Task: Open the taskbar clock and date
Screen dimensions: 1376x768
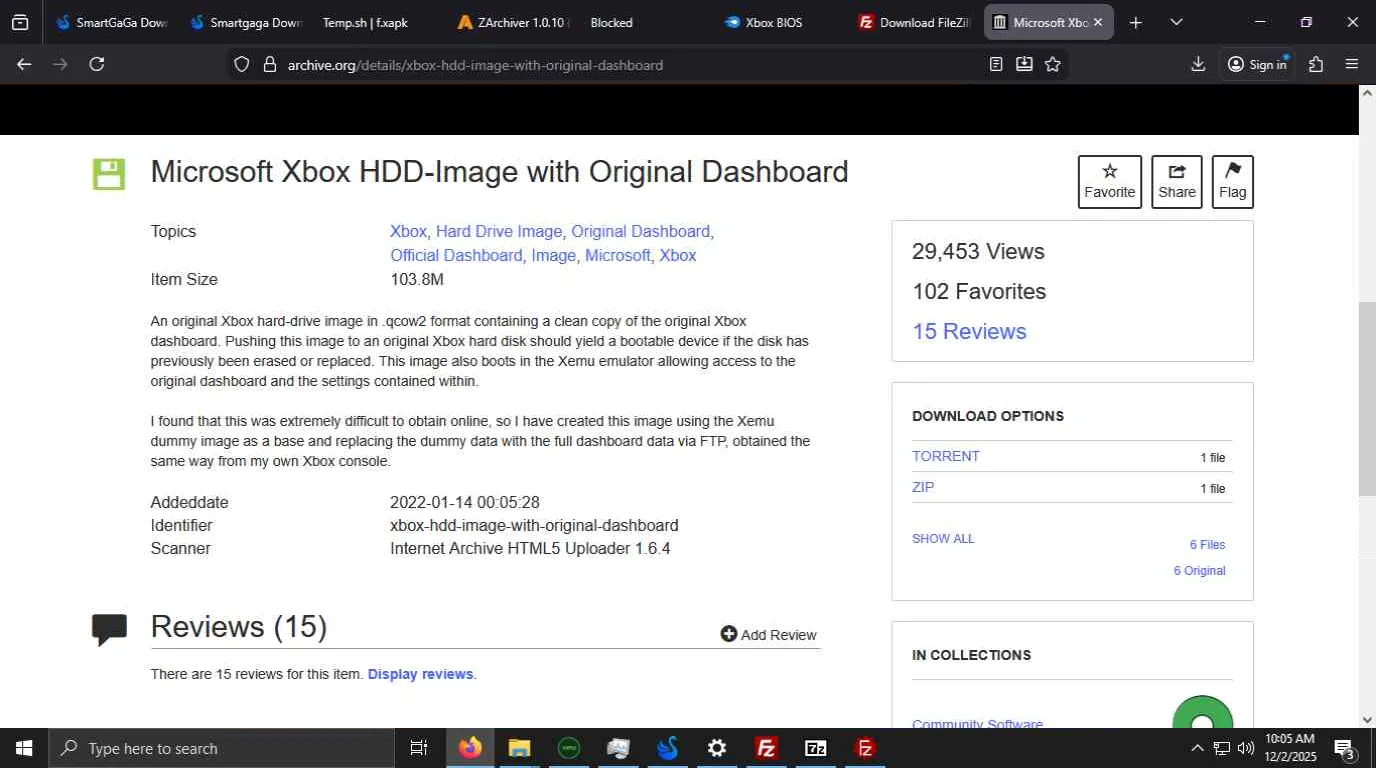Action: pyautogui.click(x=1290, y=748)
